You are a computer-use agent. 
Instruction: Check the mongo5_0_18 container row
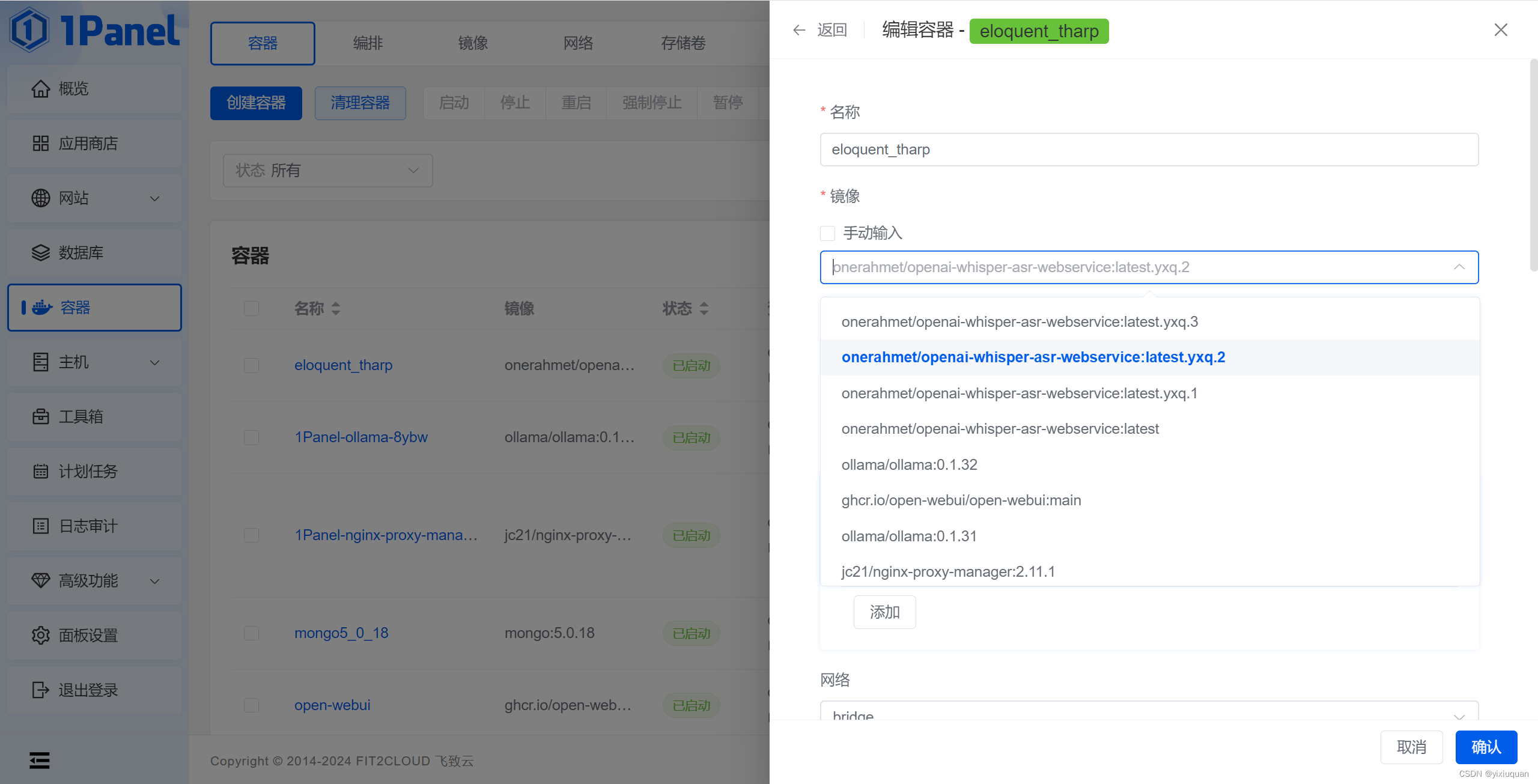point(251,633)
